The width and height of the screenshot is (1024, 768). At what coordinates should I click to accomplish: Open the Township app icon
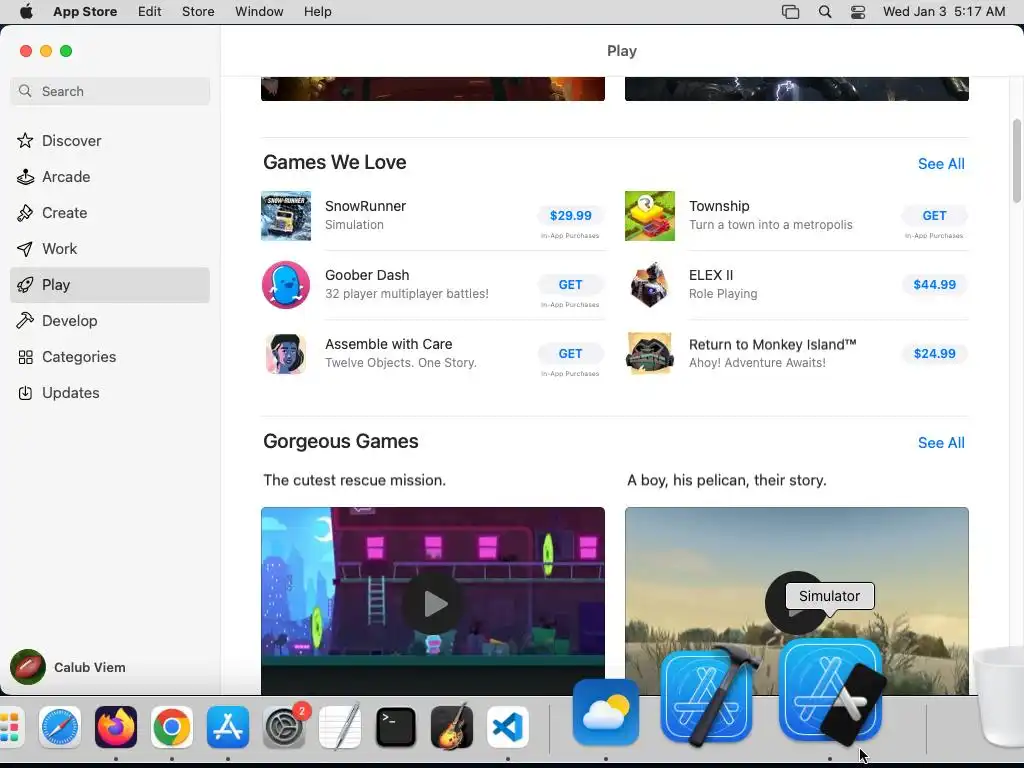[x=650, y=216]
